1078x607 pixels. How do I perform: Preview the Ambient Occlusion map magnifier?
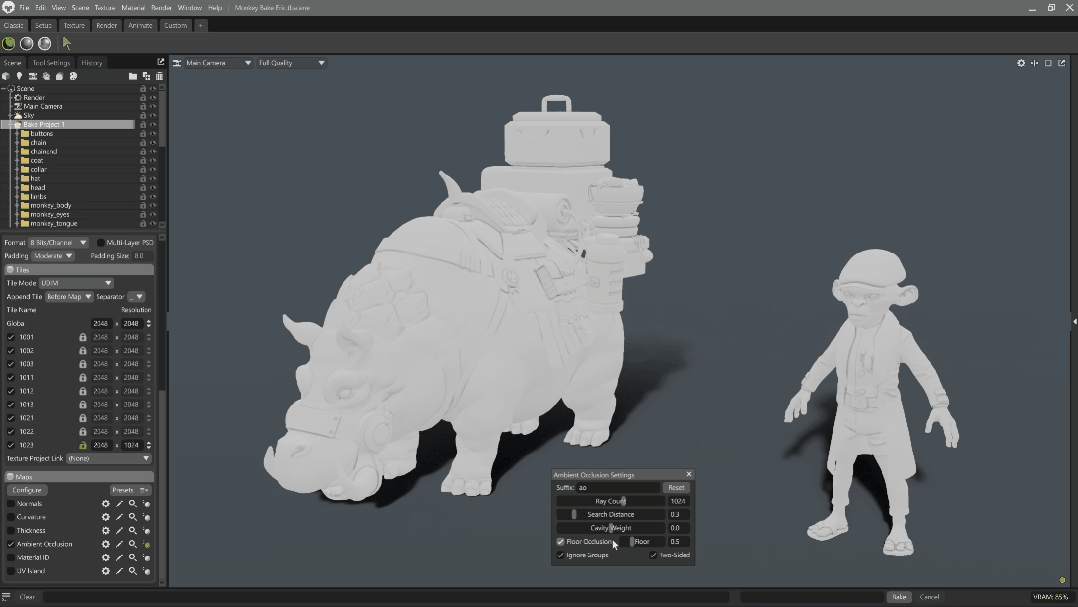coord(133,544)
